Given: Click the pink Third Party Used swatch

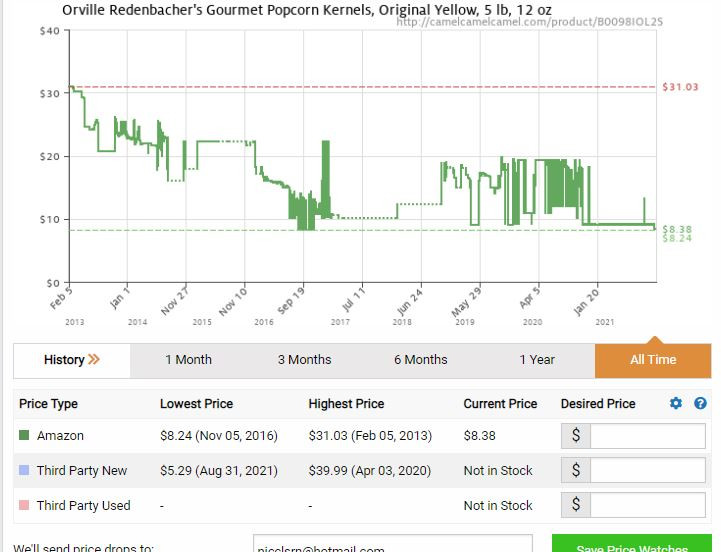Looking at the screenshot, I should [x=24, y=505].
